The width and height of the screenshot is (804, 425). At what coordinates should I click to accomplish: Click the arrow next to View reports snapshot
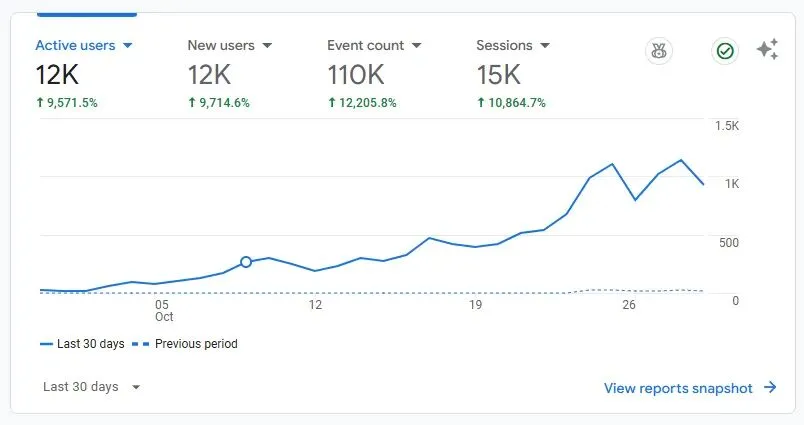pos(770,388)
